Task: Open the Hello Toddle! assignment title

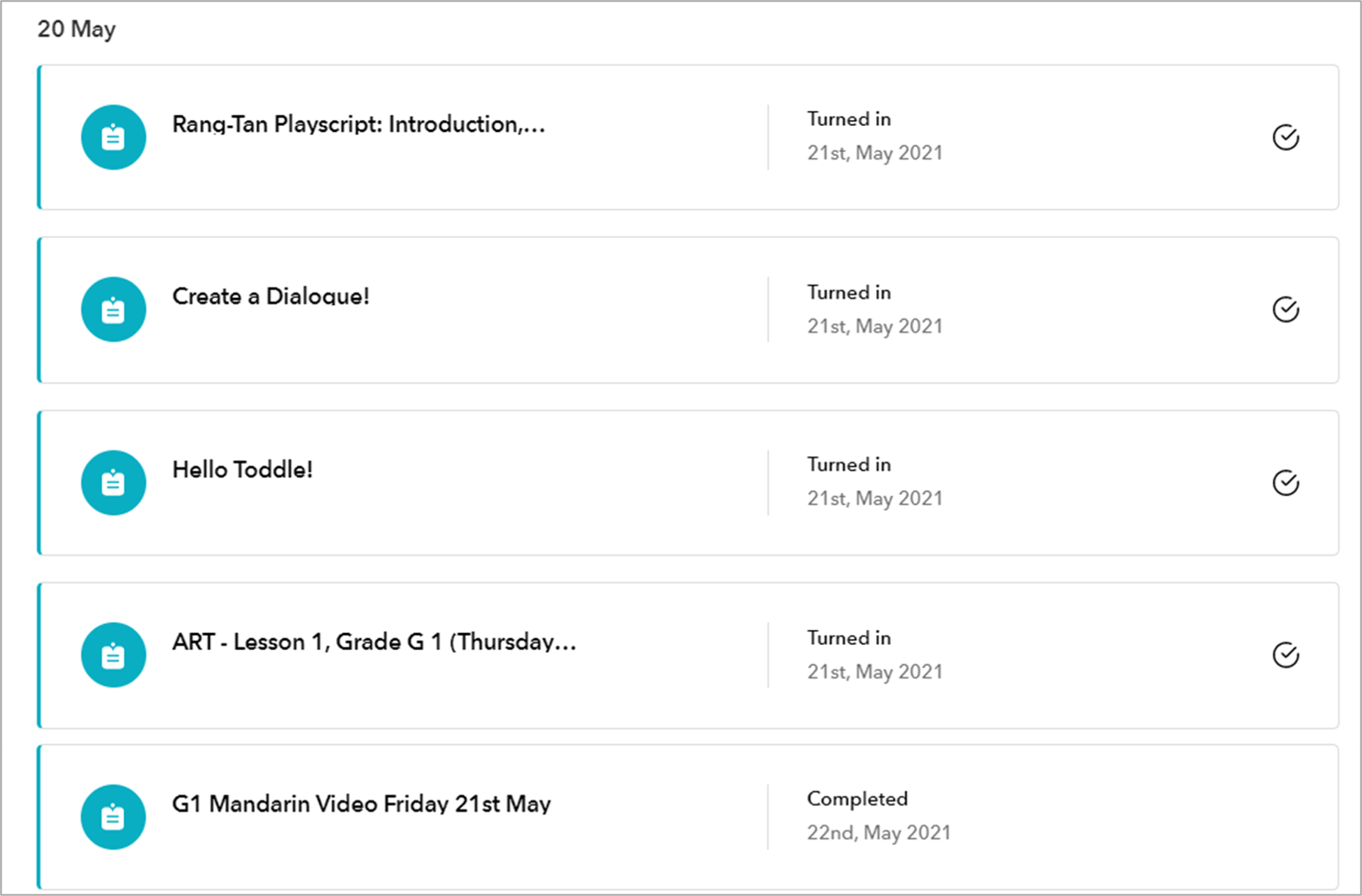Action: click(x=243, y=469)
